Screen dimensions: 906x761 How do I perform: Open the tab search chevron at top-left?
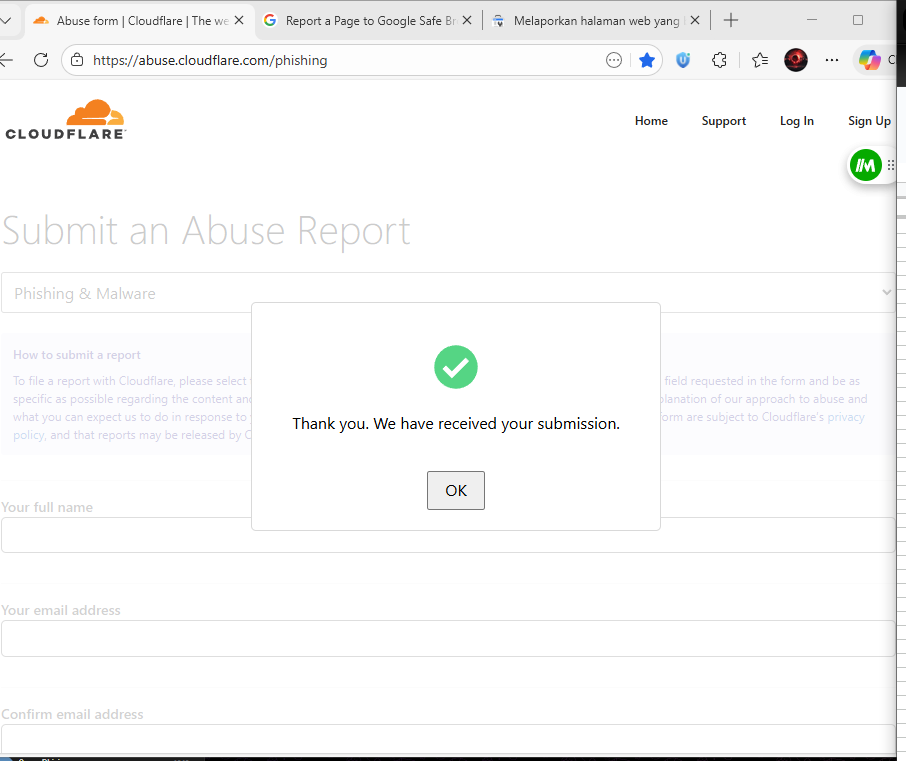[6, 20]
